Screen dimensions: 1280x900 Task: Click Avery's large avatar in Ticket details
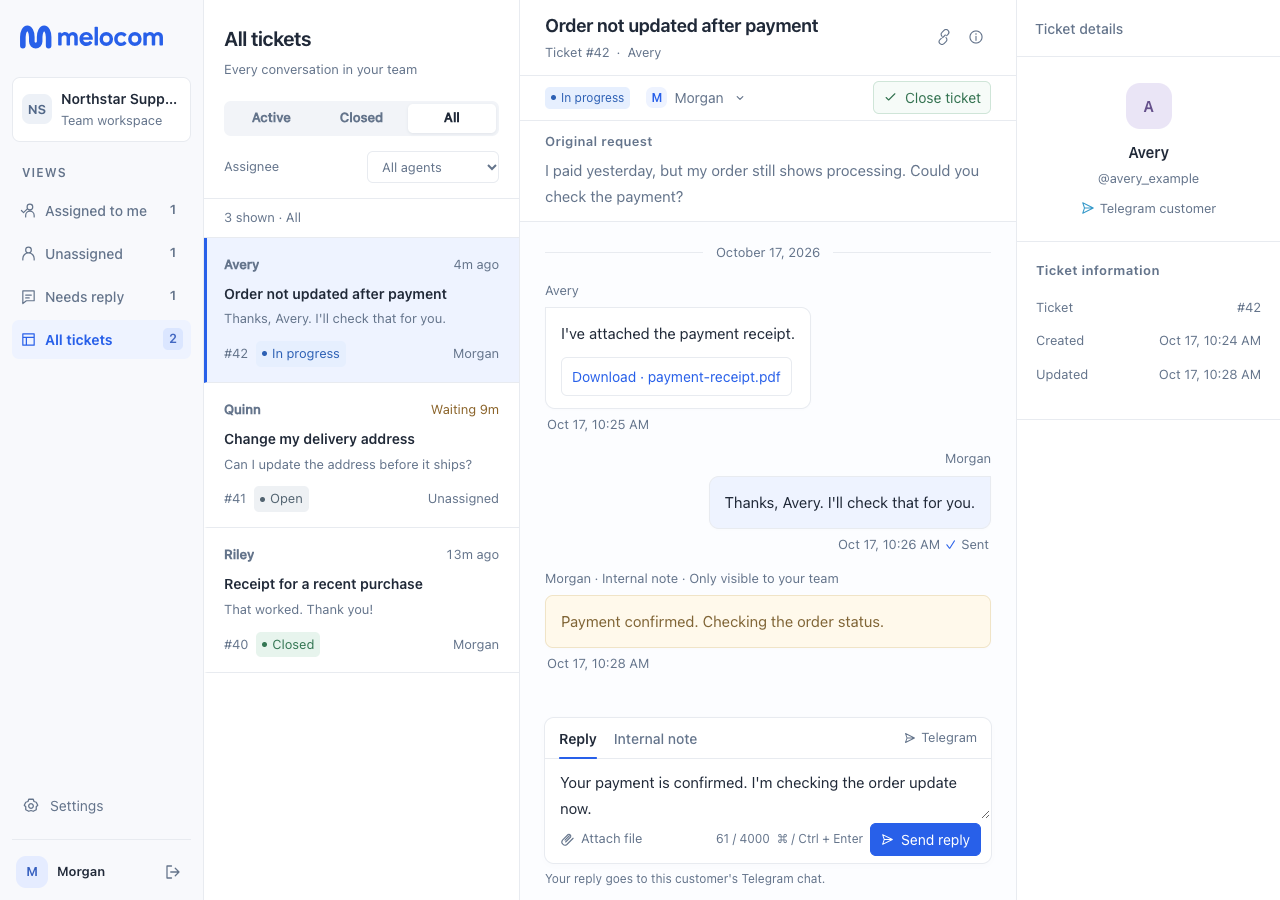[1148, 106]
